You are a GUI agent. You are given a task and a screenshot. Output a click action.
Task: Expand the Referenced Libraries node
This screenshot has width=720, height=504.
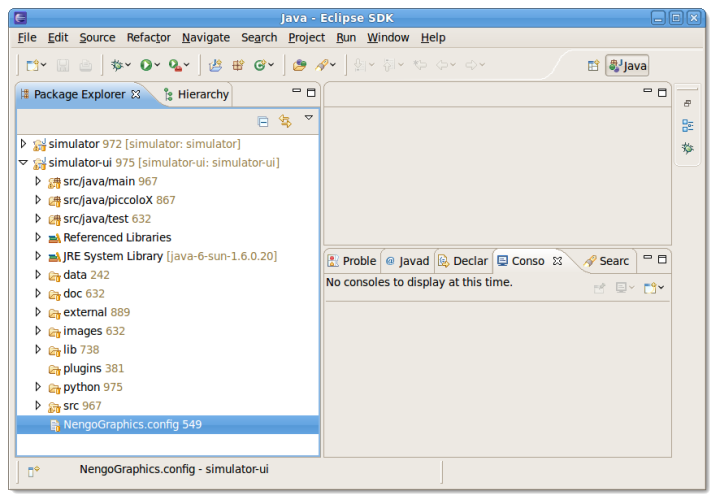38,237
